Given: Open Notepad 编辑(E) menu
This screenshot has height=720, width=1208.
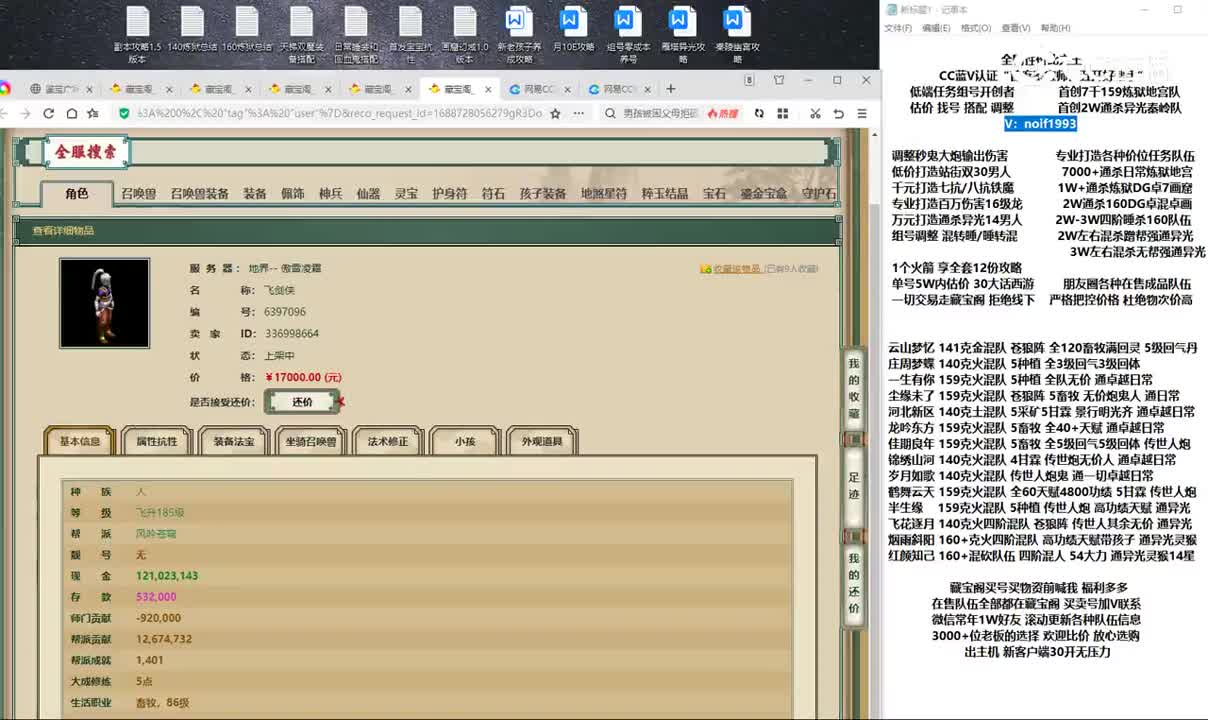Looking at the screenshot, I should click(936, 28).
